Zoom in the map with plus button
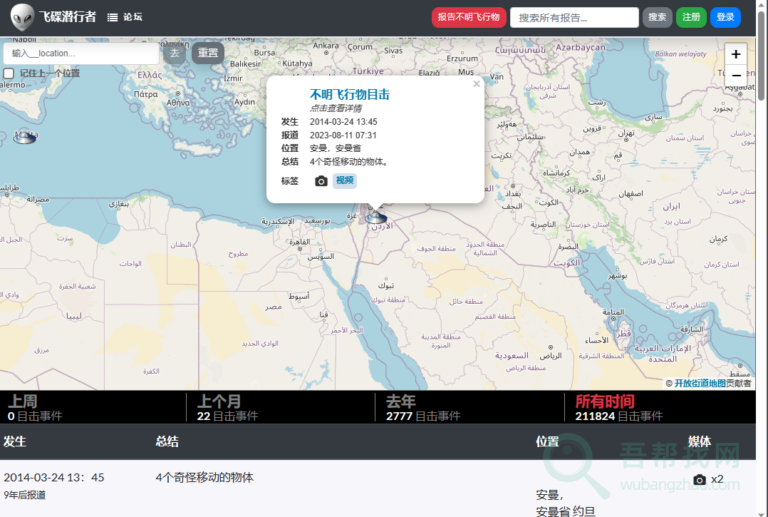This screenshot has height=517, width=768. tap(736, 54)
